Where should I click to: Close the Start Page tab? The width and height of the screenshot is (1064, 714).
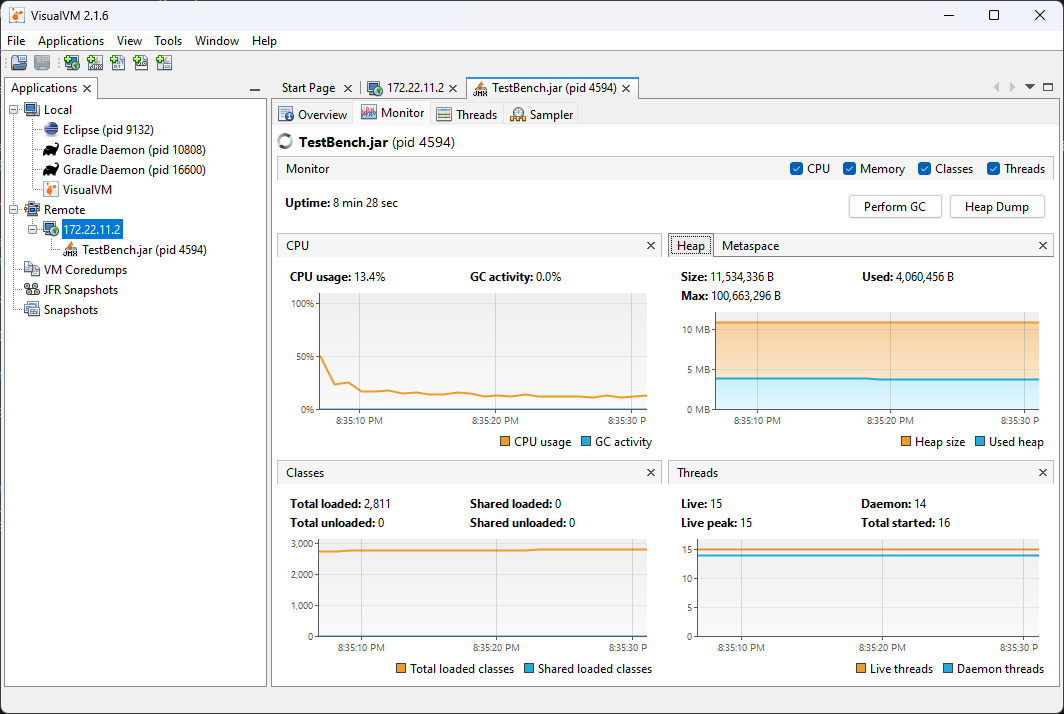(x=347, y=88)
